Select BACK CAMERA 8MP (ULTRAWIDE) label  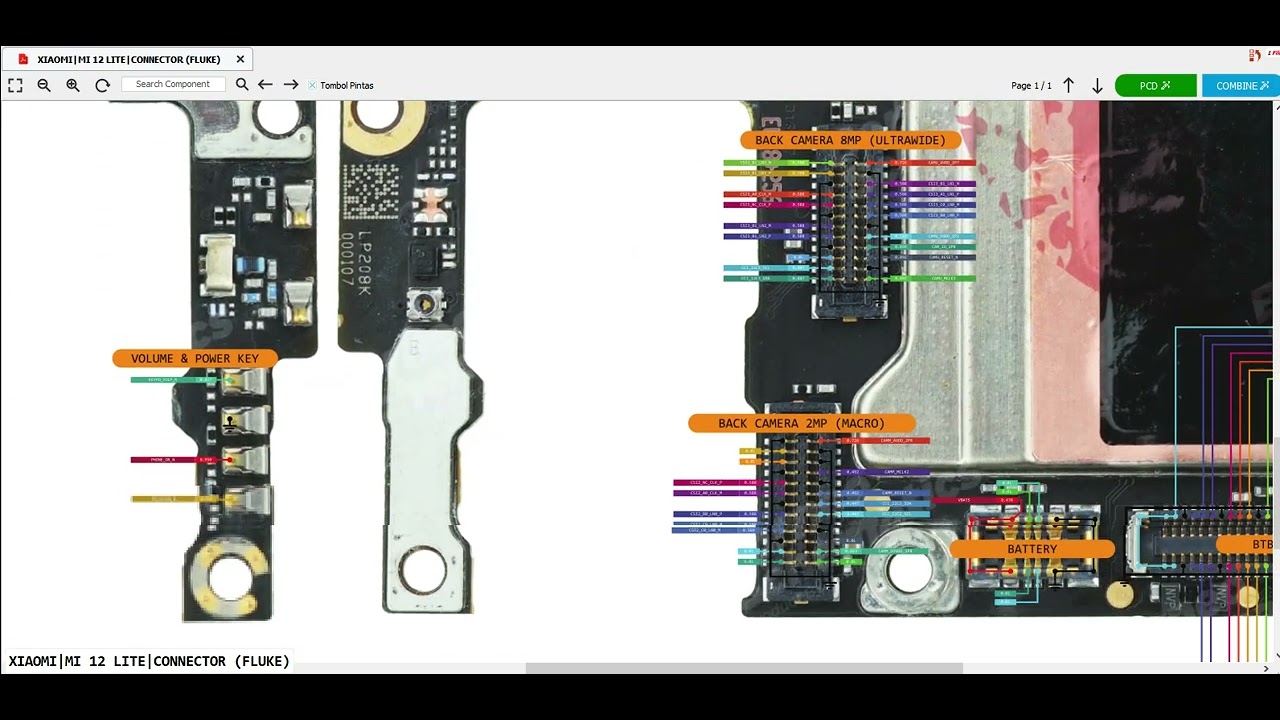pos(850,140)
